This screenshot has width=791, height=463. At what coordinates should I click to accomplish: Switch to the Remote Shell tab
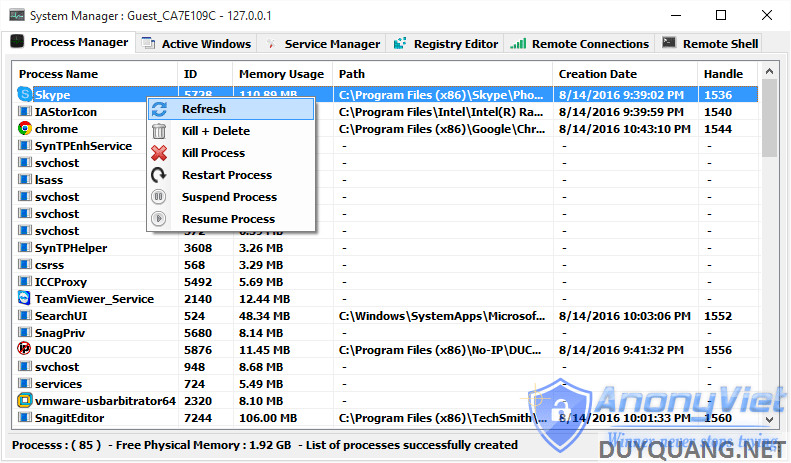tap(709, 44)
